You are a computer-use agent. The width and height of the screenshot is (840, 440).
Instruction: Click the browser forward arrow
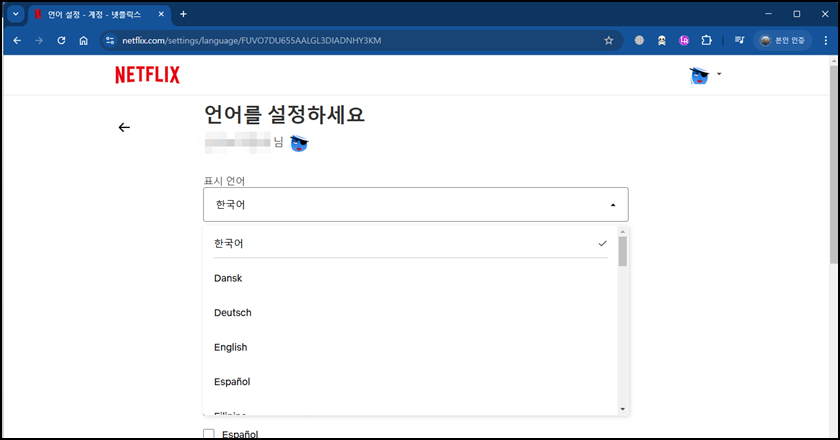(x=39, y=41)
